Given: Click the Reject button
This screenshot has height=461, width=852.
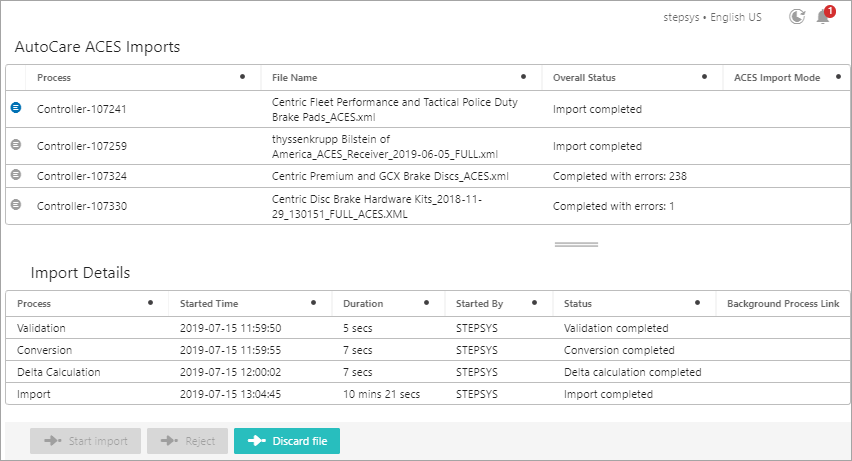Looking at the screenshot, I should (x=187, y=441).
